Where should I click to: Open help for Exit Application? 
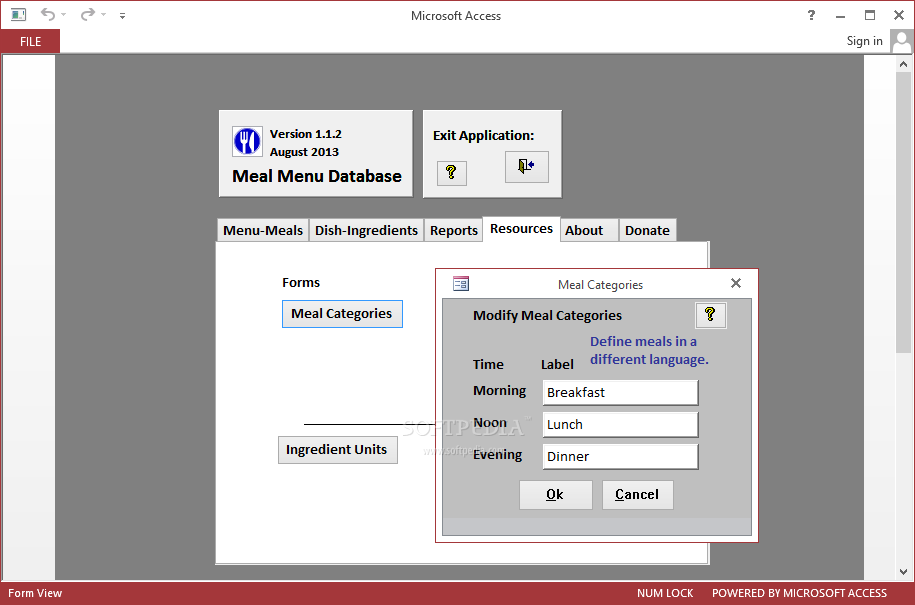[x=451, y=173]
